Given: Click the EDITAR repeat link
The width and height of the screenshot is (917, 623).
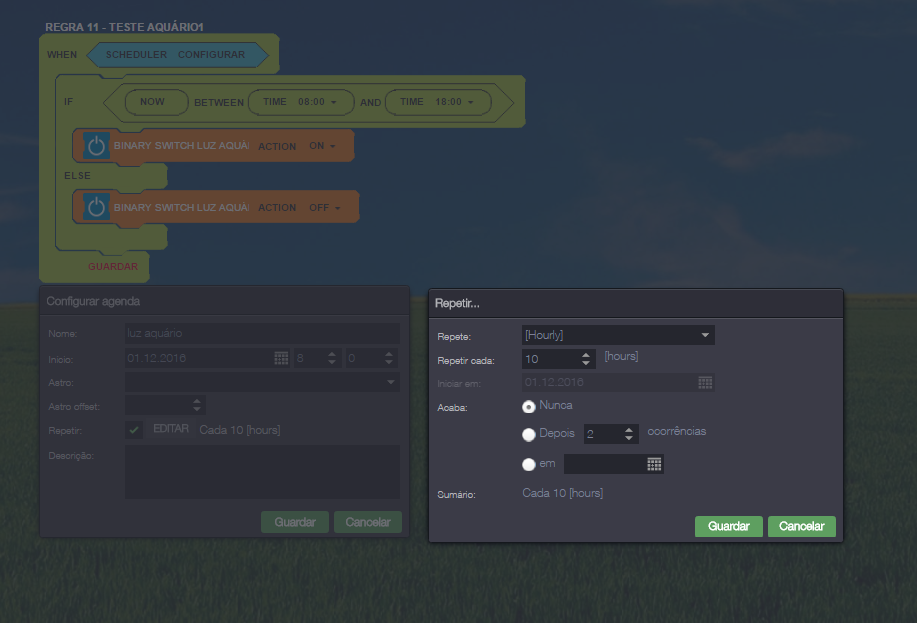Looking at the screenshot, I should point(170,429).
